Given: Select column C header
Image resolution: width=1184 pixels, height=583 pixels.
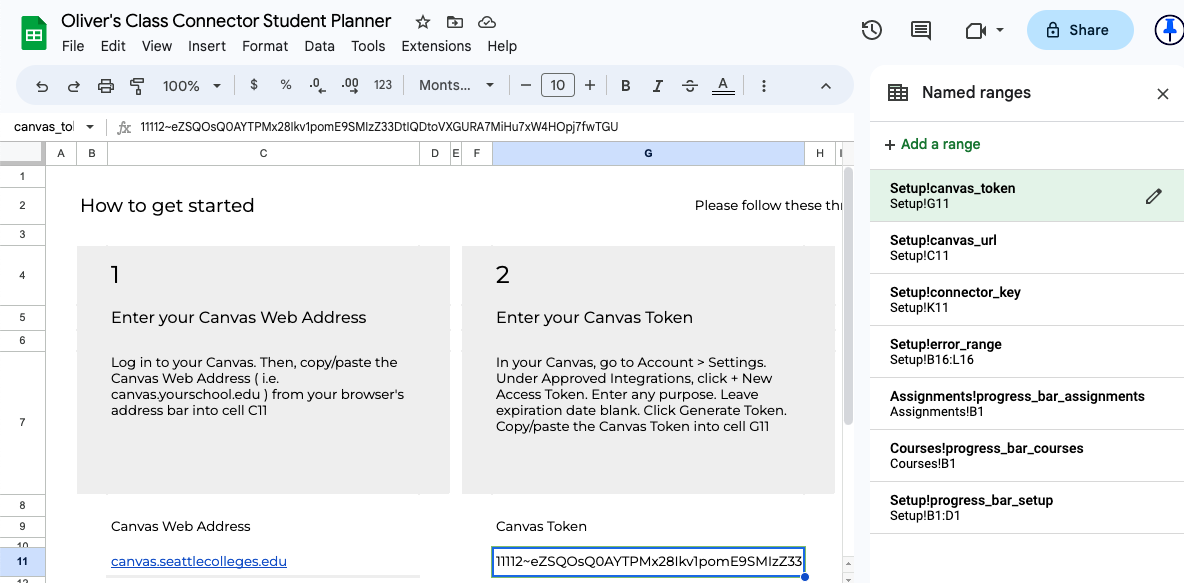Looking at the screenshot, I should tap(264, 153).
